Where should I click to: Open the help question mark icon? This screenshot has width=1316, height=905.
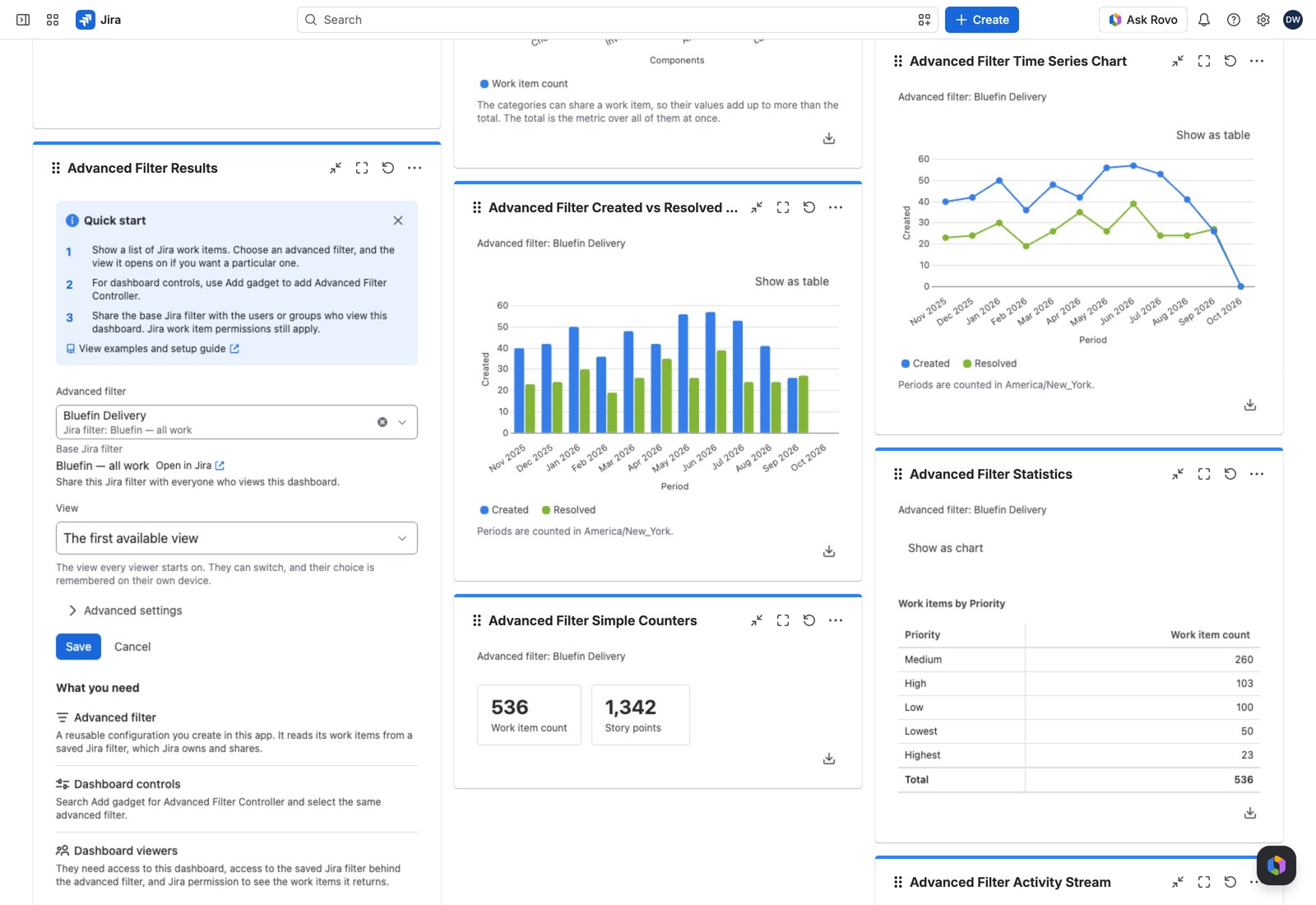1234,20
